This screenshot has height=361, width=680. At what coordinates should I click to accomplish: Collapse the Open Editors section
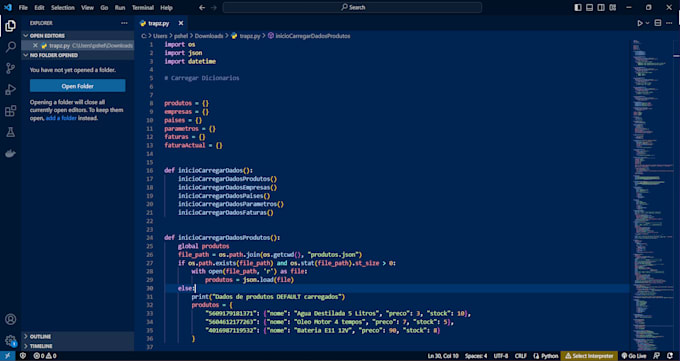[x=78, y=36]
